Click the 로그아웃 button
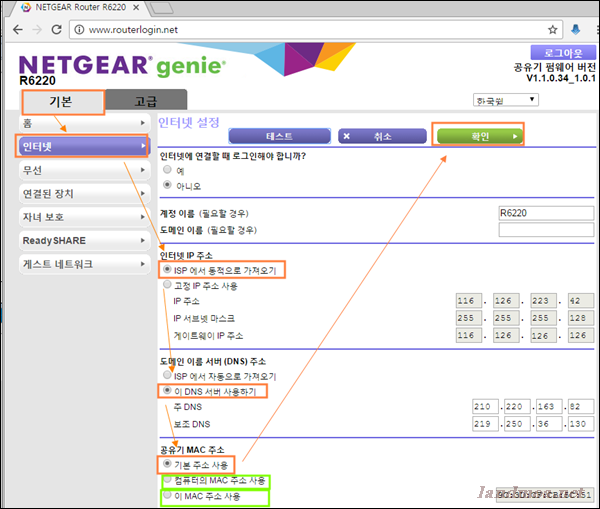The width and height of the screenshot is (600, 509). pos(563,53)
